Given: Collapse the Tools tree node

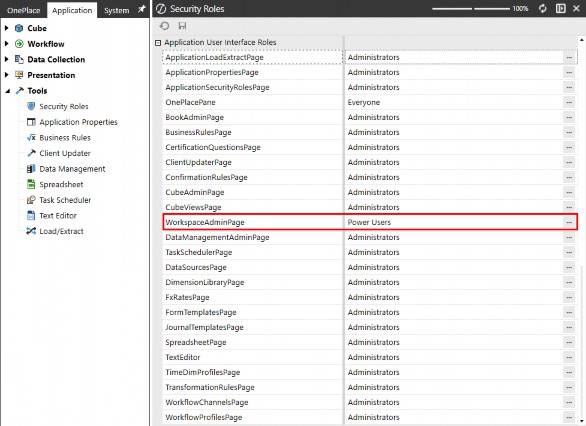Looking at the screenshot, I should [7, 91].
